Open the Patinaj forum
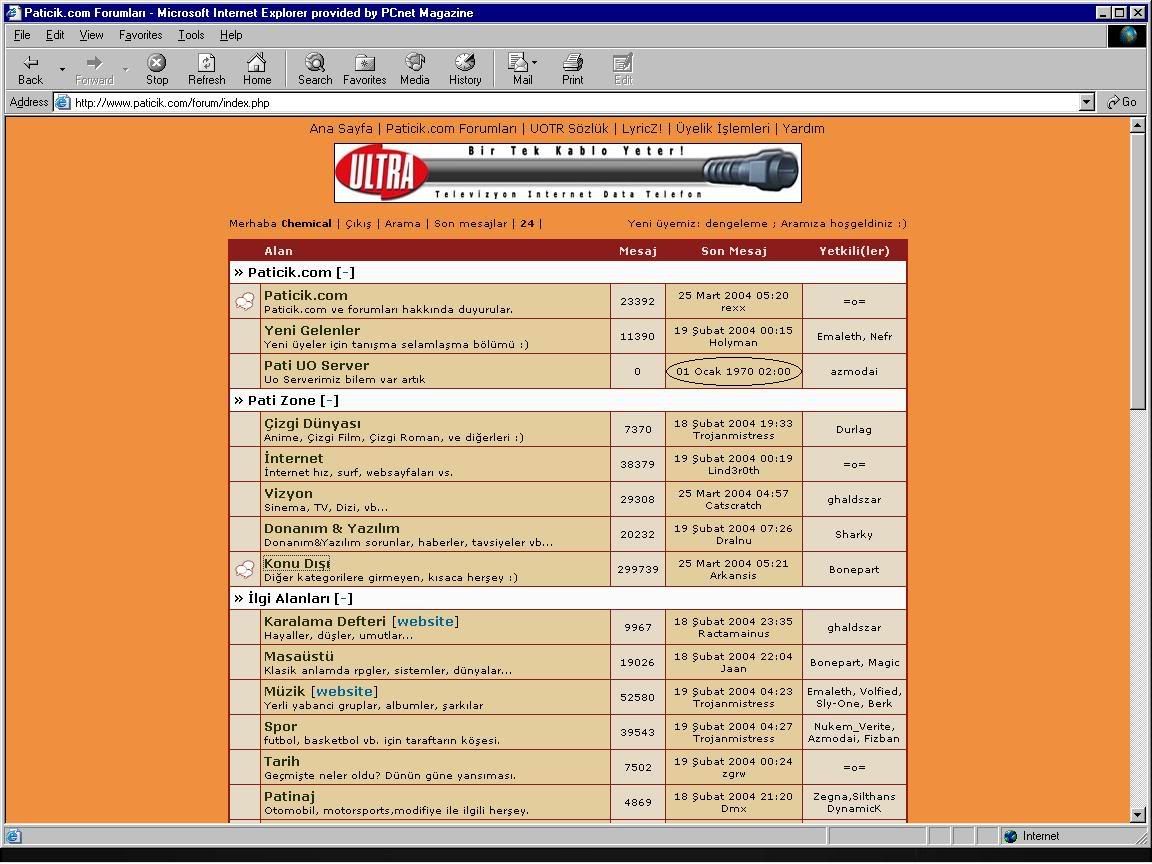 (x=289, y=796)
